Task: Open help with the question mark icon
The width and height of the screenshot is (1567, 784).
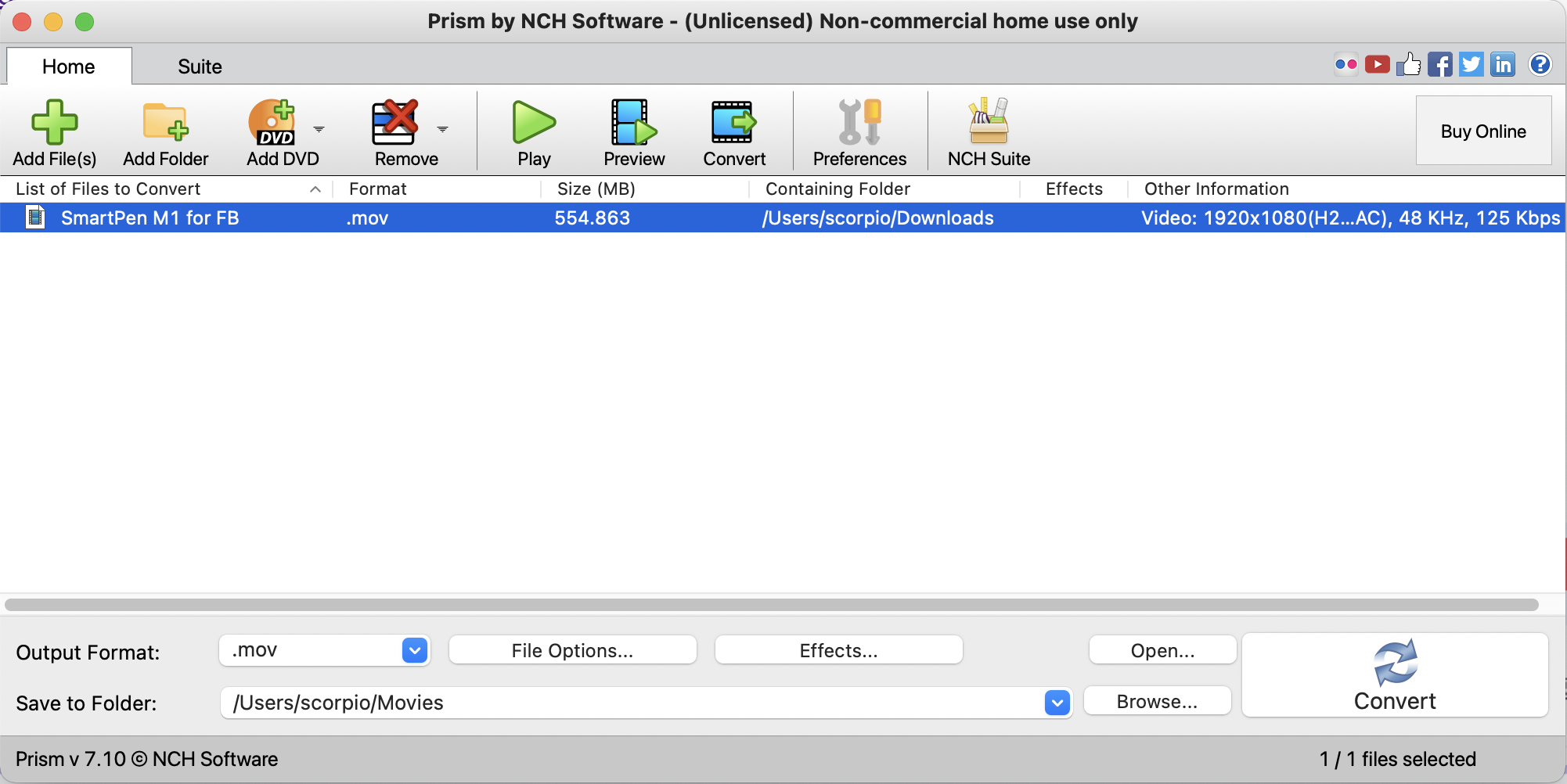Action: point(1540,64)
